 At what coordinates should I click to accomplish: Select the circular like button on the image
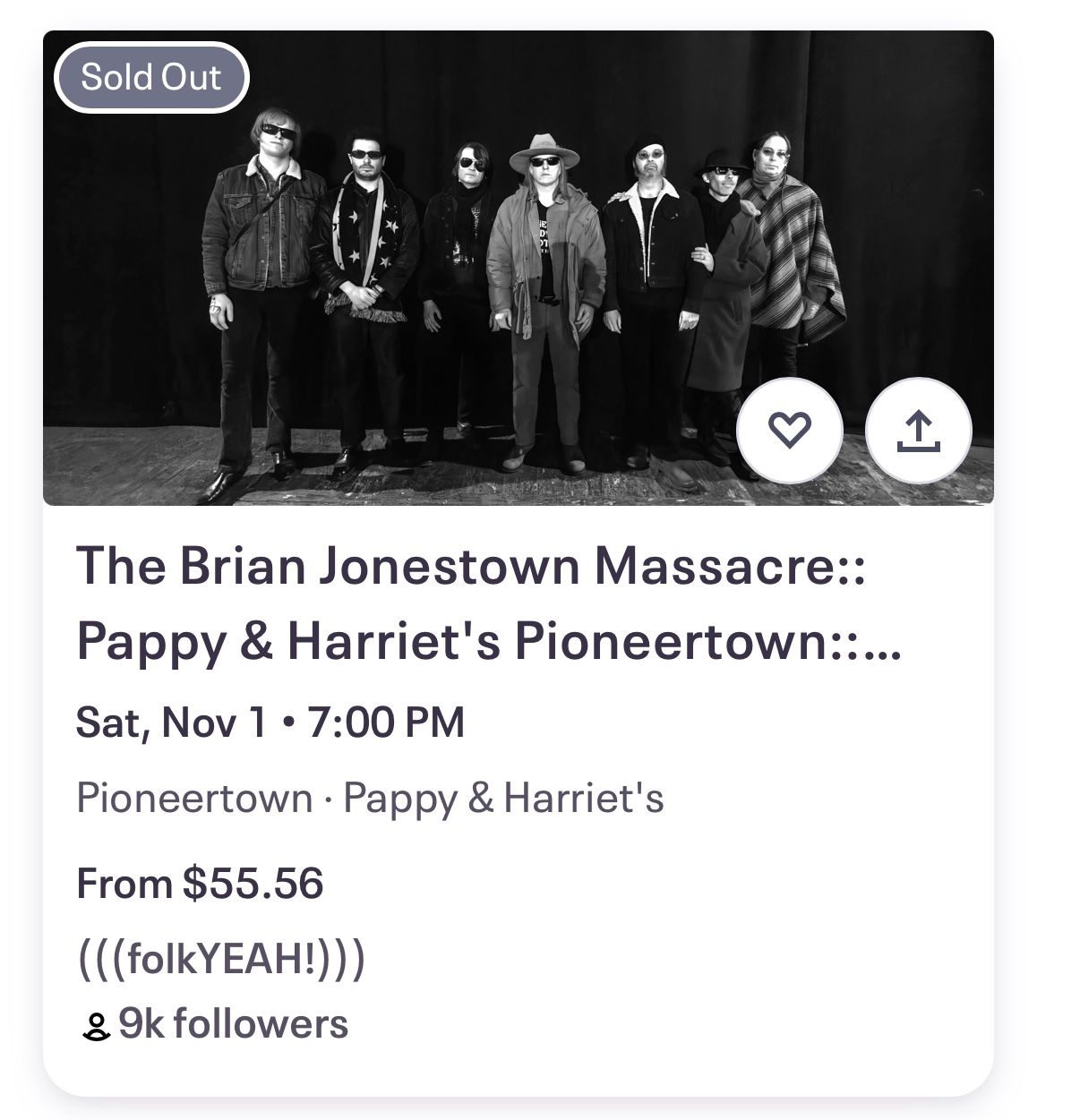click(x=790, y=431)
